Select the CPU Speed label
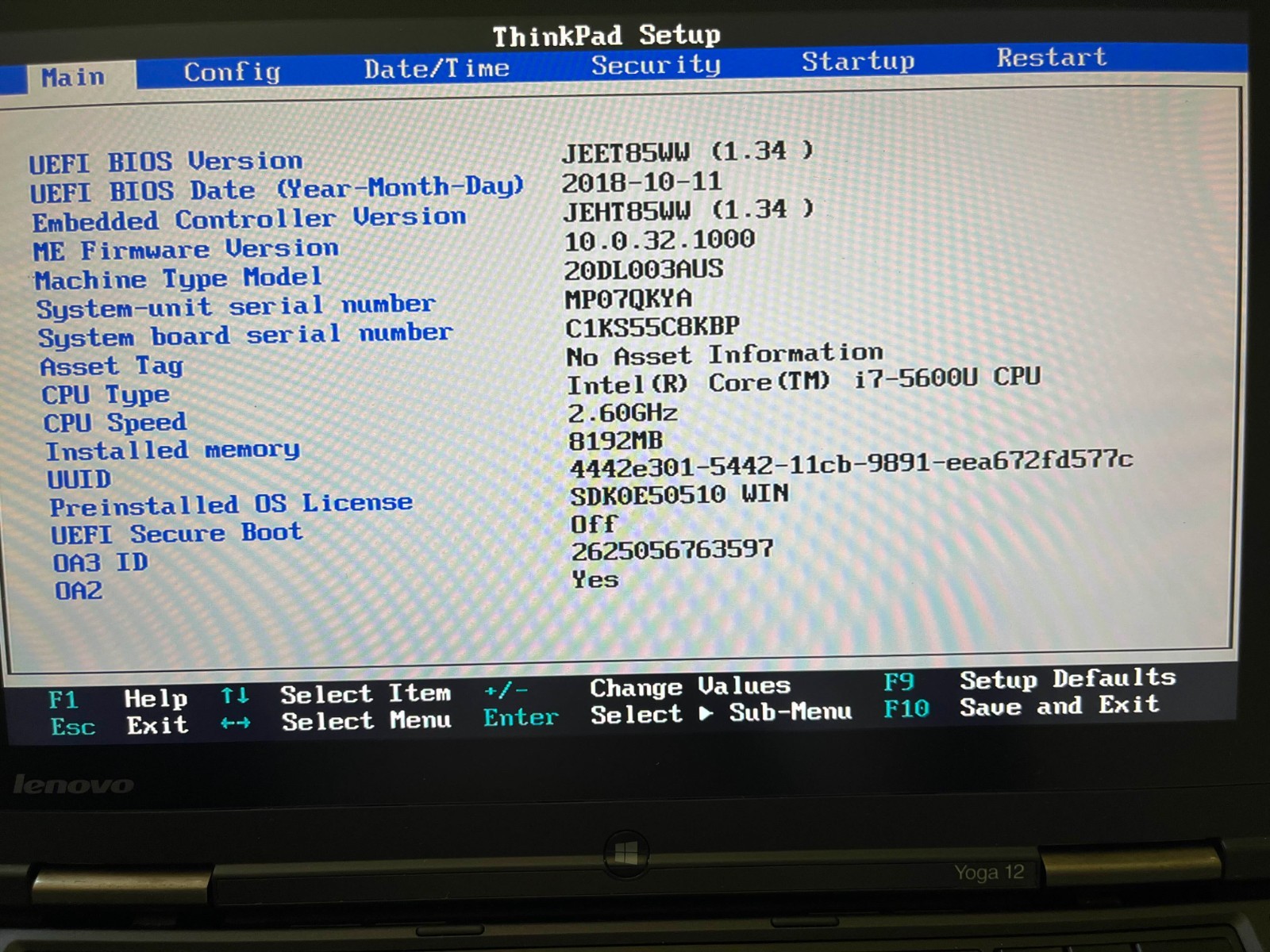Screen dimensions: 1270x952 [x=115, y=423]
